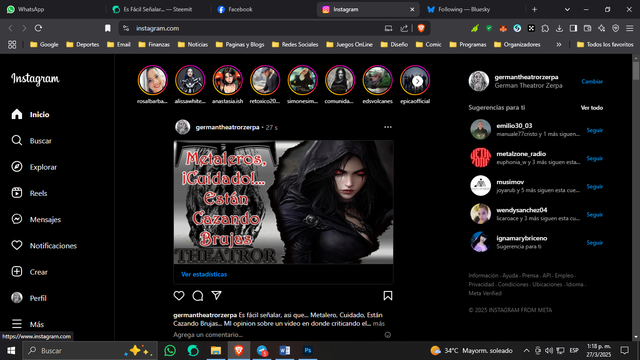Open Photoshop from the taskbar

[x=308, y=351]
